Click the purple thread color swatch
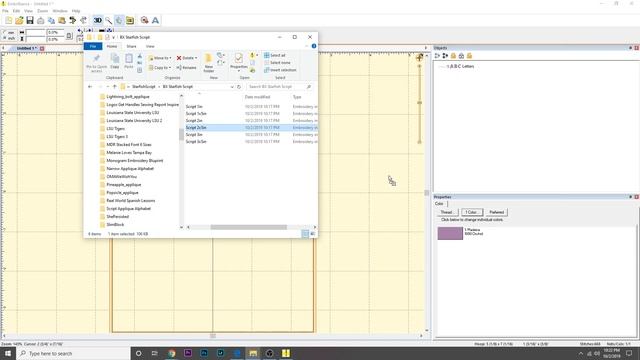Image resolution: width=640 pixels, height=360 pixels. pos(450,233)
